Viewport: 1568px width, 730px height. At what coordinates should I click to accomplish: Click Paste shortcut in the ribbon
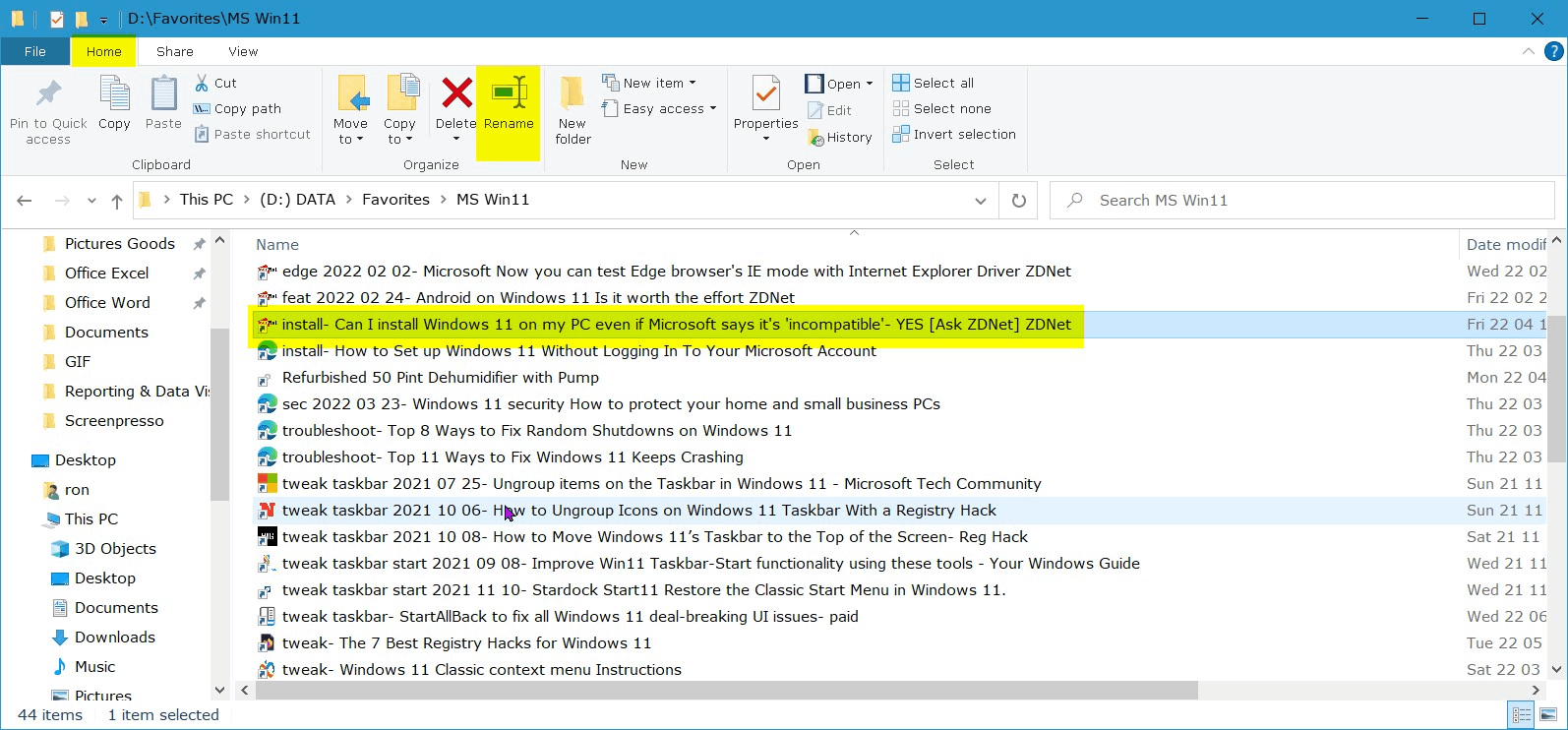click(252, 134)
